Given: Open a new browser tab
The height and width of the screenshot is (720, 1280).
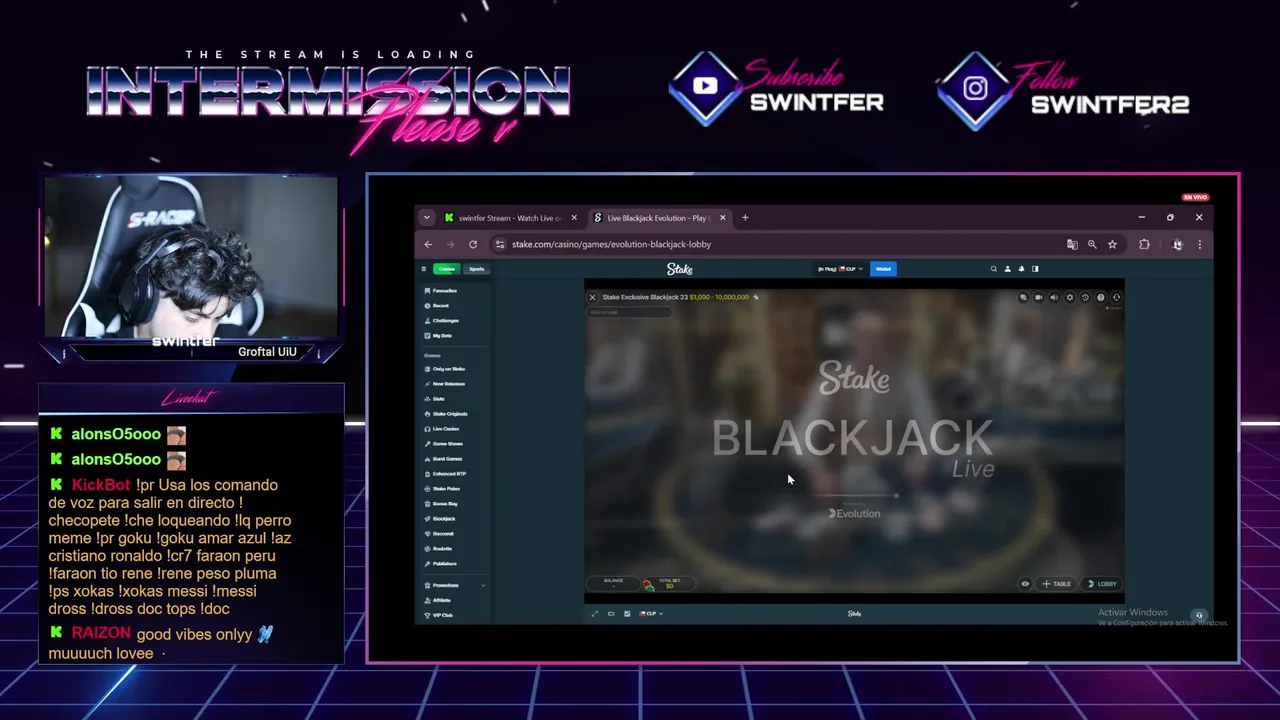Looking at the screenshot, I should (x=745, y=218).
